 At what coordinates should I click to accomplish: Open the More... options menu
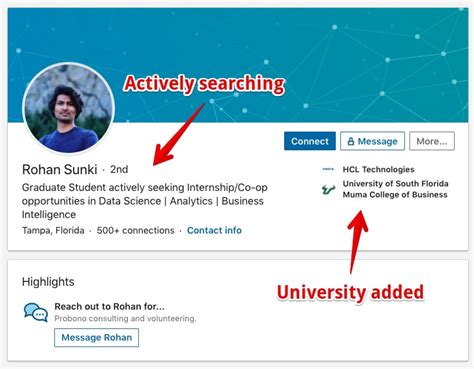click(432, 141)
